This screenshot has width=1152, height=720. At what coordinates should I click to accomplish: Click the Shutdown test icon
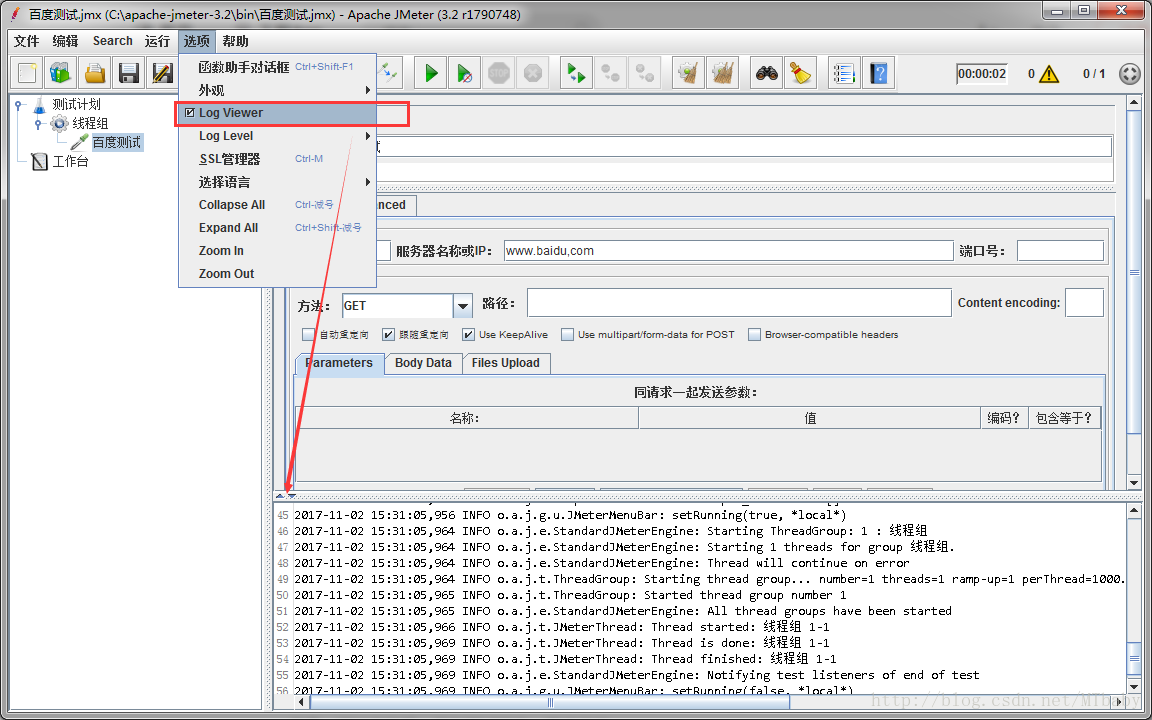tap(533, 73)
